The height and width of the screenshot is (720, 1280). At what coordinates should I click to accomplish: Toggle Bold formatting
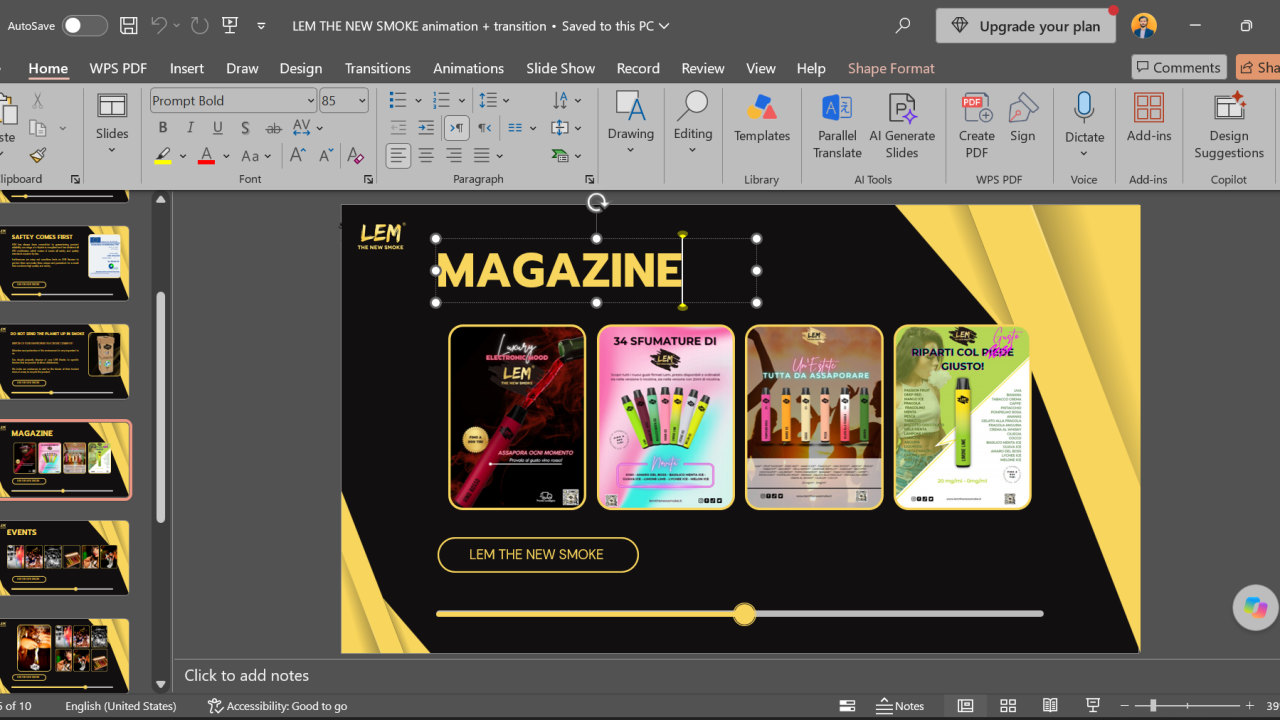pos(162,128)
